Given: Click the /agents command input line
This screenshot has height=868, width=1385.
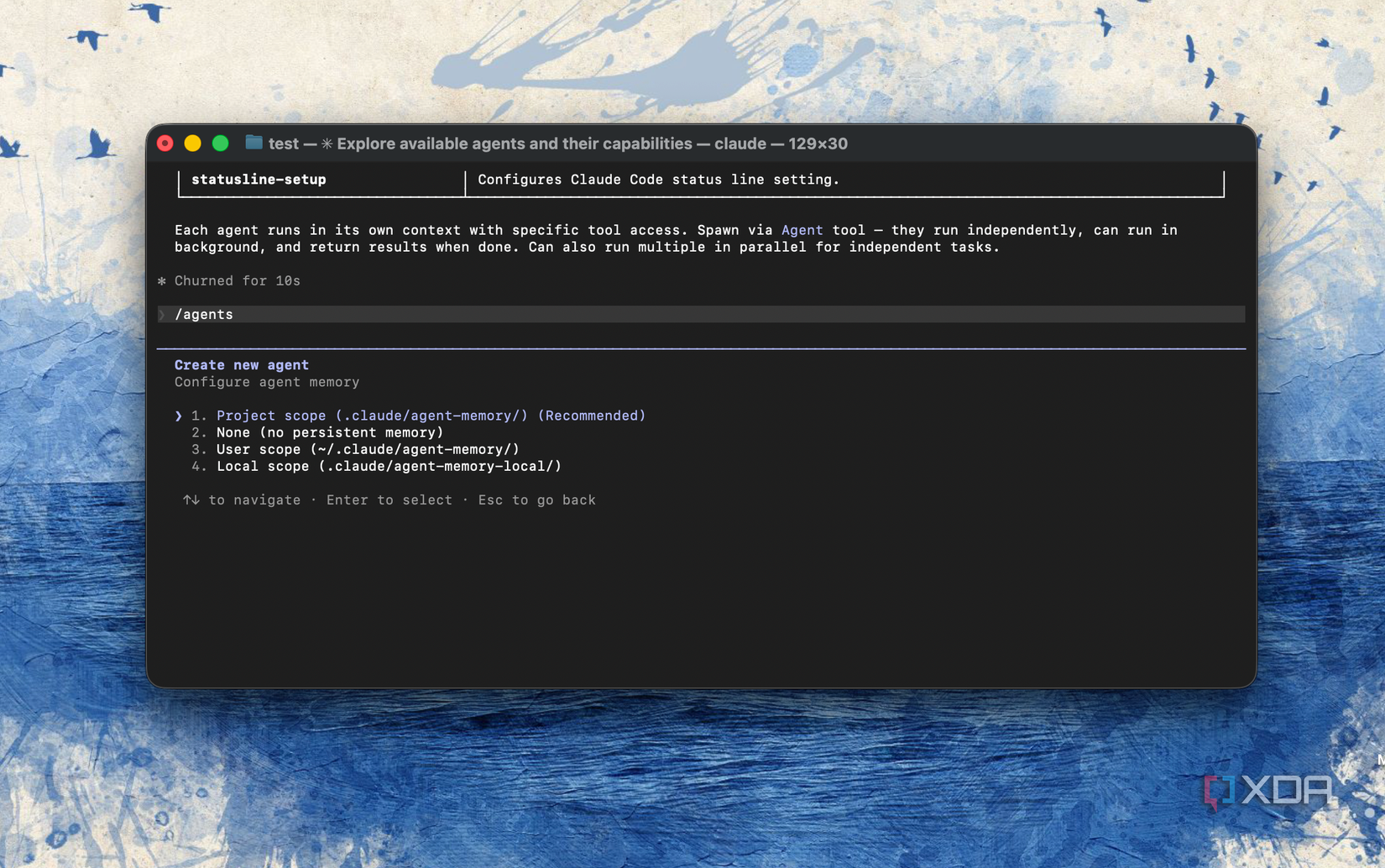Looking at the screenshot, I should coord(701,314).
